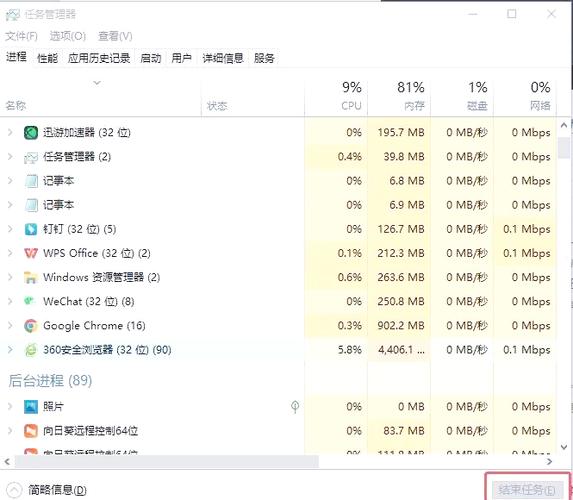Switch to the 性能 tab

[x=48, y=58]
